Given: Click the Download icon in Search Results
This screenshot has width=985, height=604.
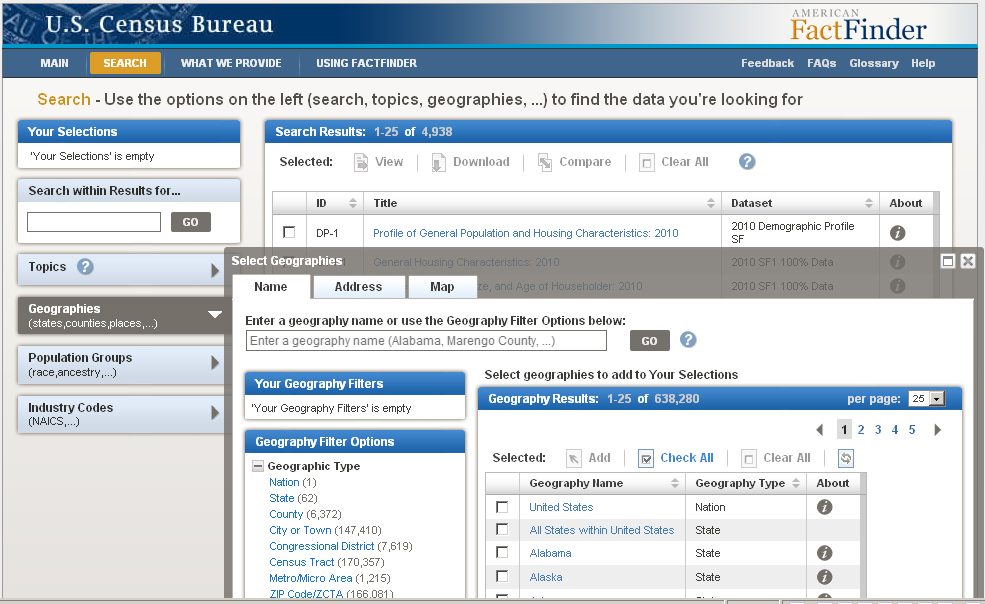Looking at the screenshot, I should pos(438,162).
